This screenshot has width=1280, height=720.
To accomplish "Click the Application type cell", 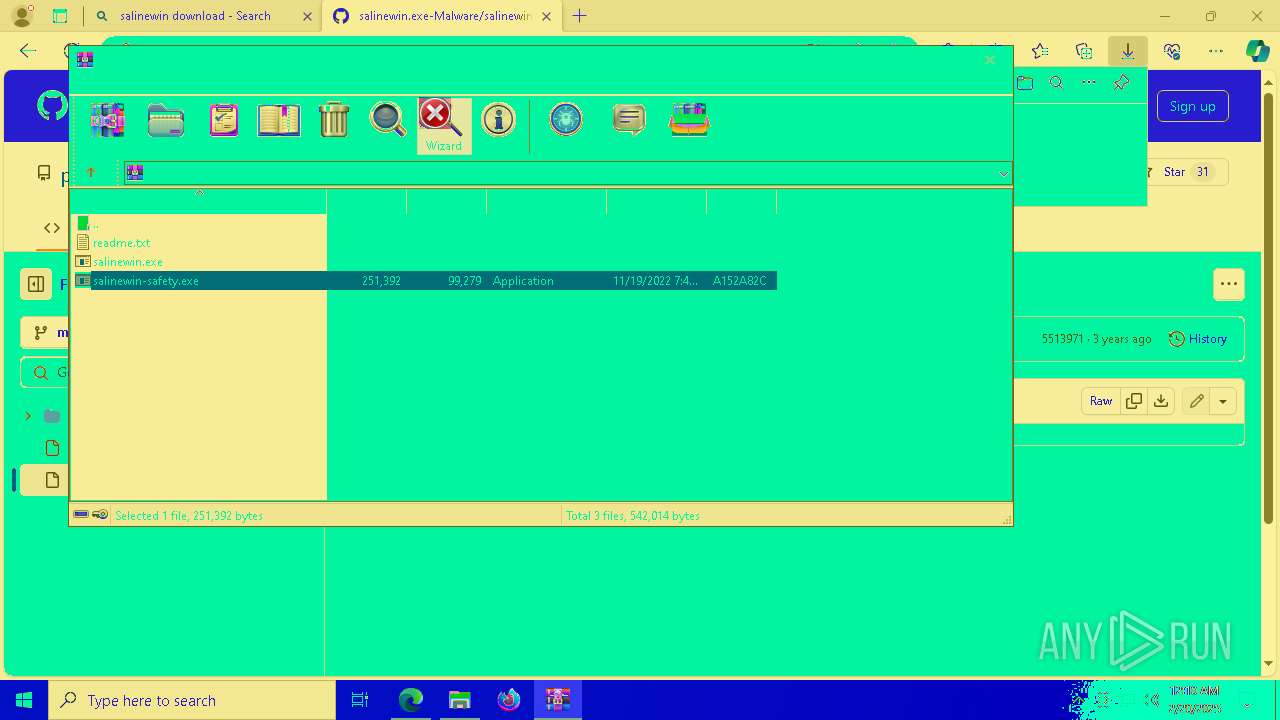I will (x=523, y=281).
